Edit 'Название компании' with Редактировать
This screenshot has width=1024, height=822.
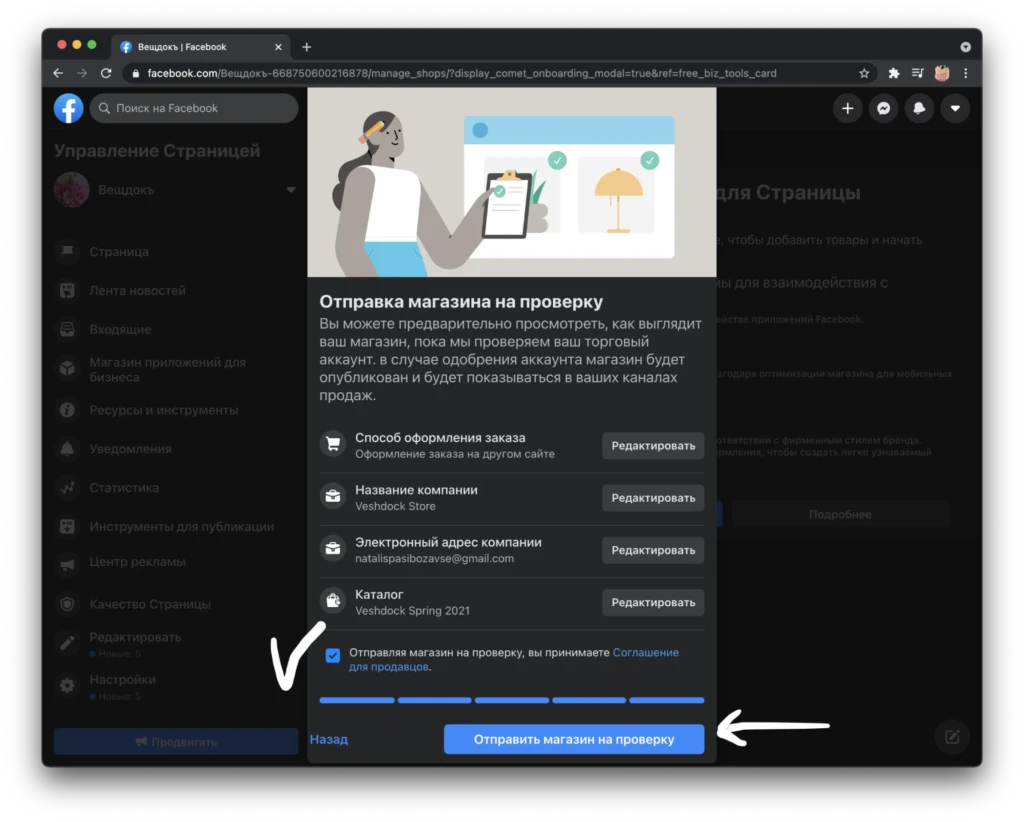click(653, 498)
